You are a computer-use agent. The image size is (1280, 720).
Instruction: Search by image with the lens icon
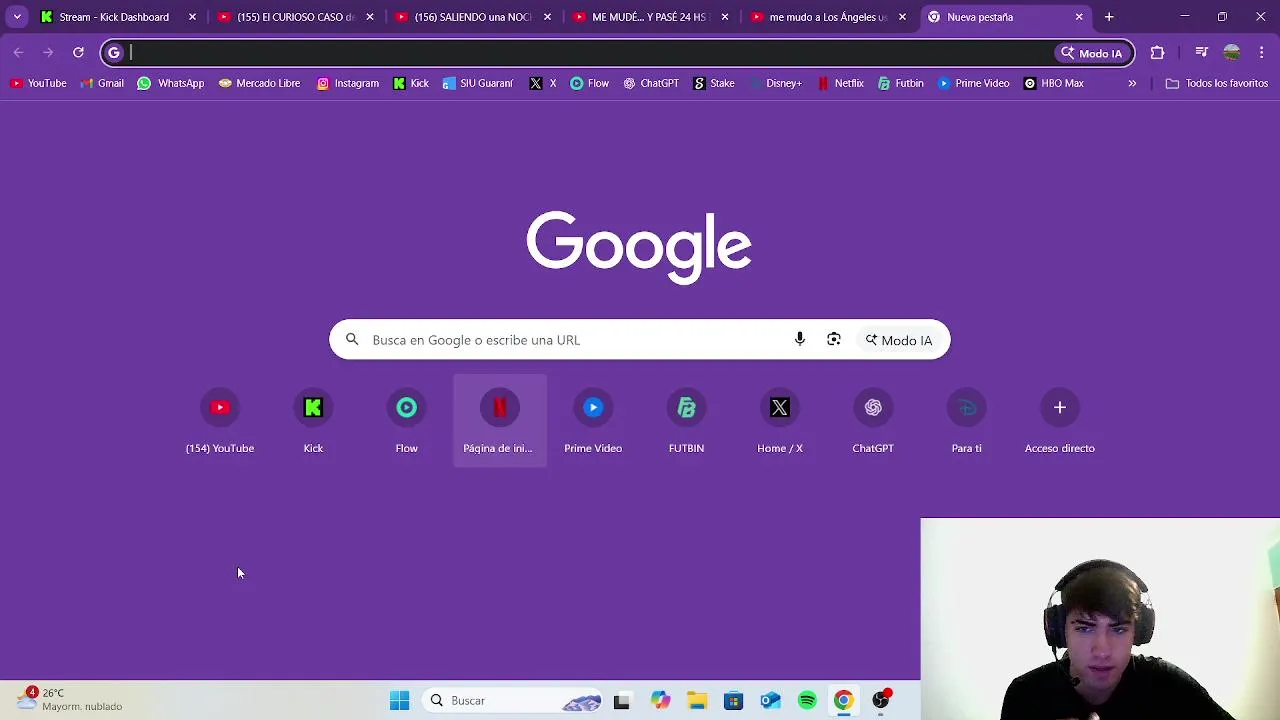tap(834, 340)
